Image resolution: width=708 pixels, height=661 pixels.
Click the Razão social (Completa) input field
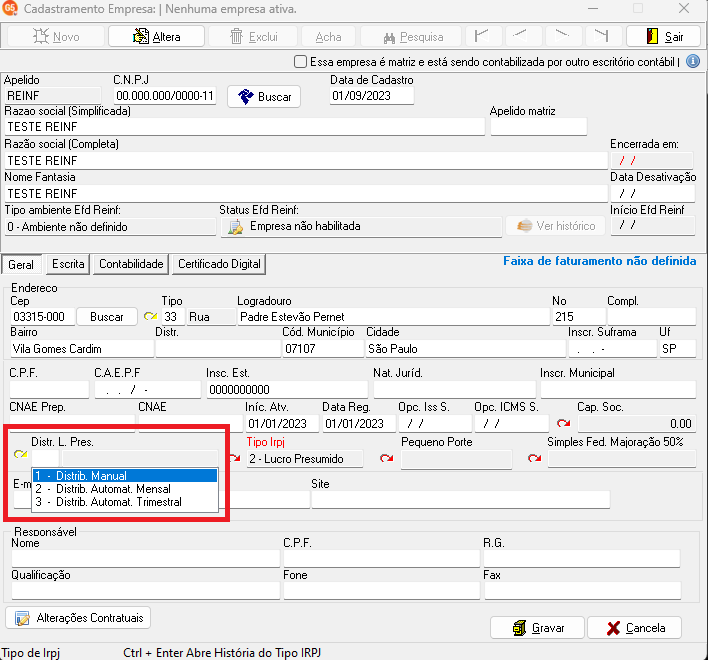point(304,160)
